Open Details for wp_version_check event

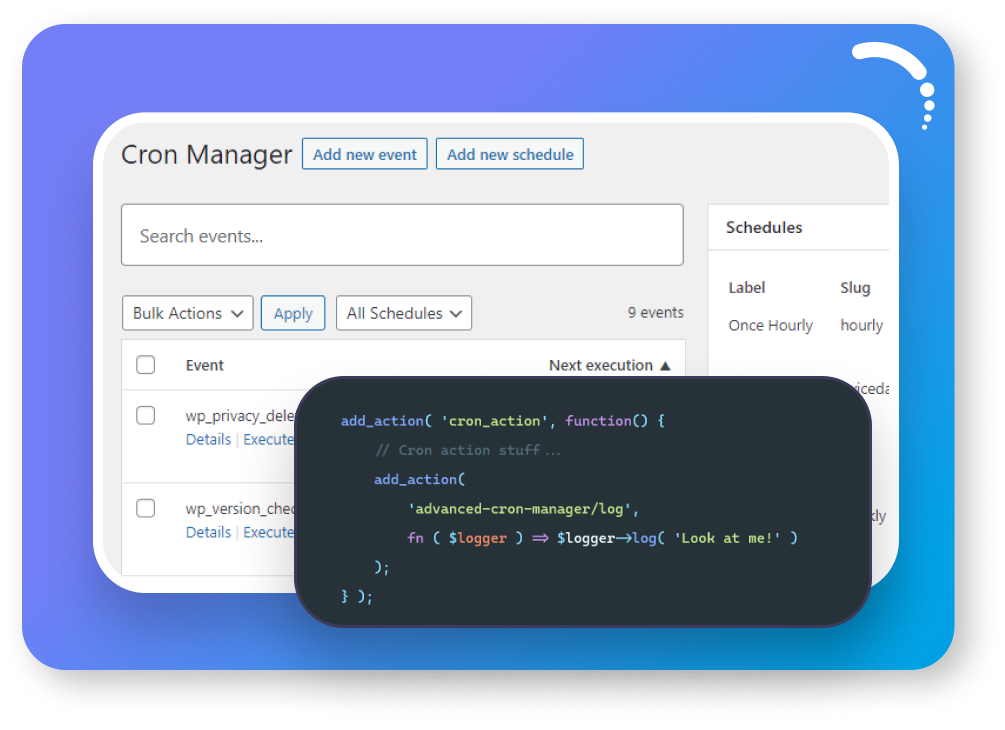click(x=207, y=532)
